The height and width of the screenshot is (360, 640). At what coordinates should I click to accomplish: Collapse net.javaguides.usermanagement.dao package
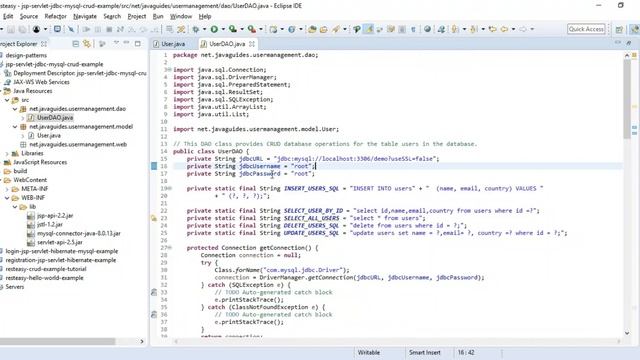(x=15, y=109)
